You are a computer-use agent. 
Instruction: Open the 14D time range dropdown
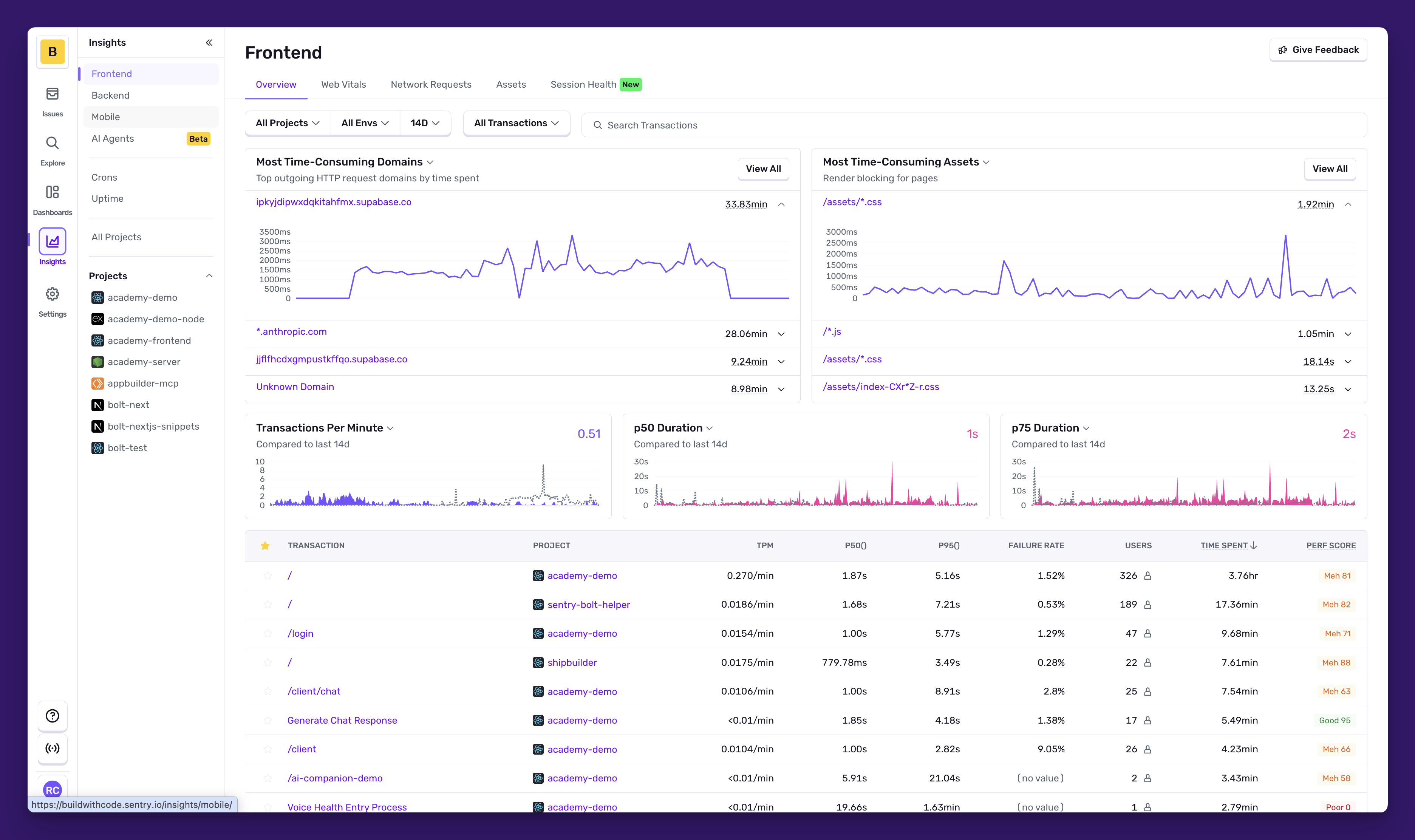pyautogui.click(x=425, y=123)
